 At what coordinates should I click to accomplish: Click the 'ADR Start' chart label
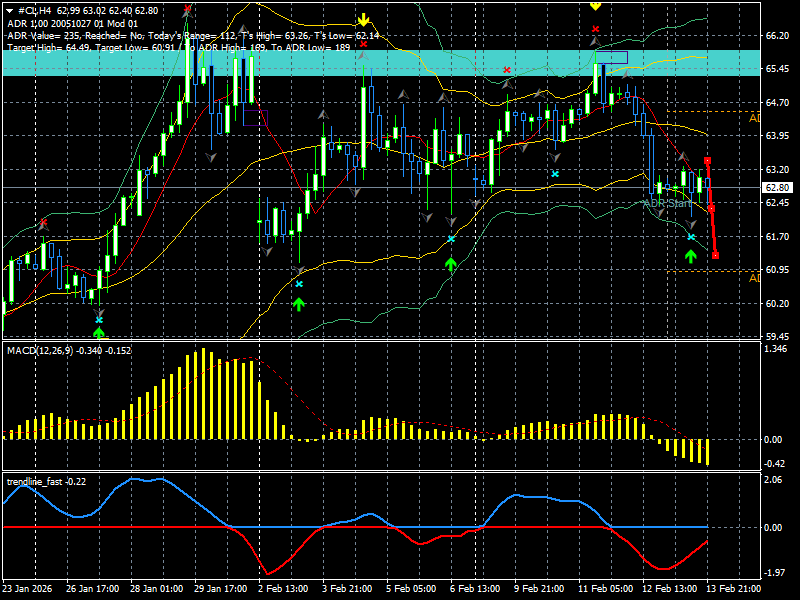[x=667, y=204]
